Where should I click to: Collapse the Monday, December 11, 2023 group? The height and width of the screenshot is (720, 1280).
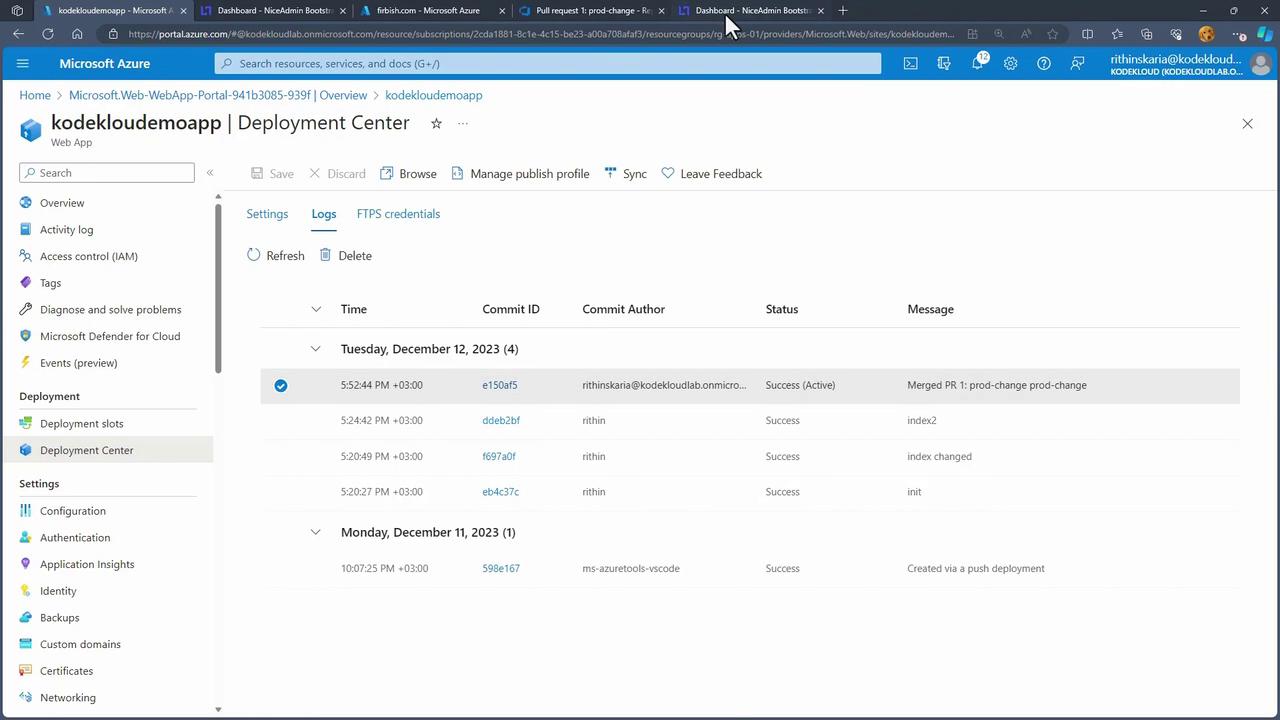316,532
